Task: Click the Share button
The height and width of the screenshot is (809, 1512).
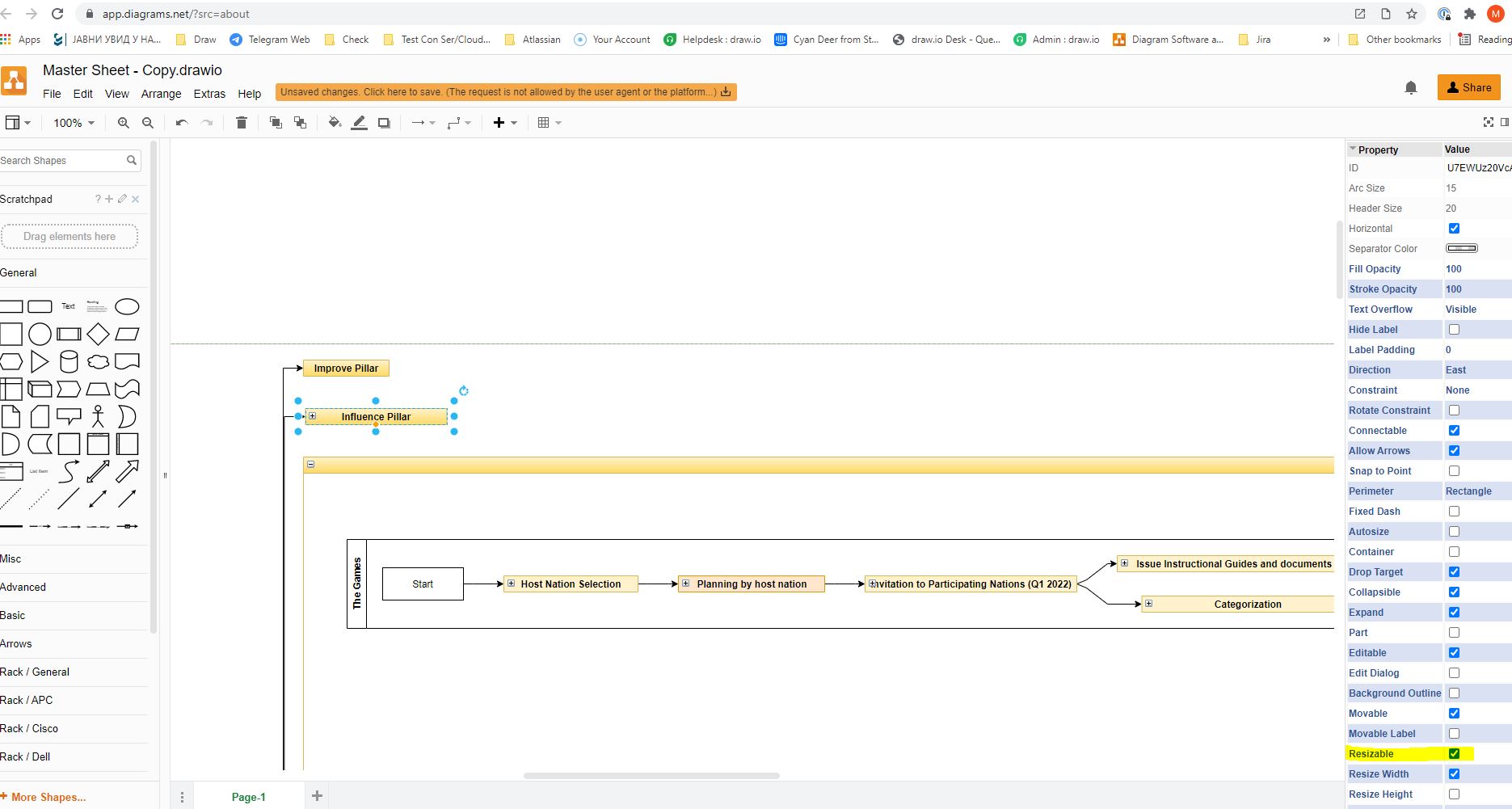Action: (x=1468, y=87)
